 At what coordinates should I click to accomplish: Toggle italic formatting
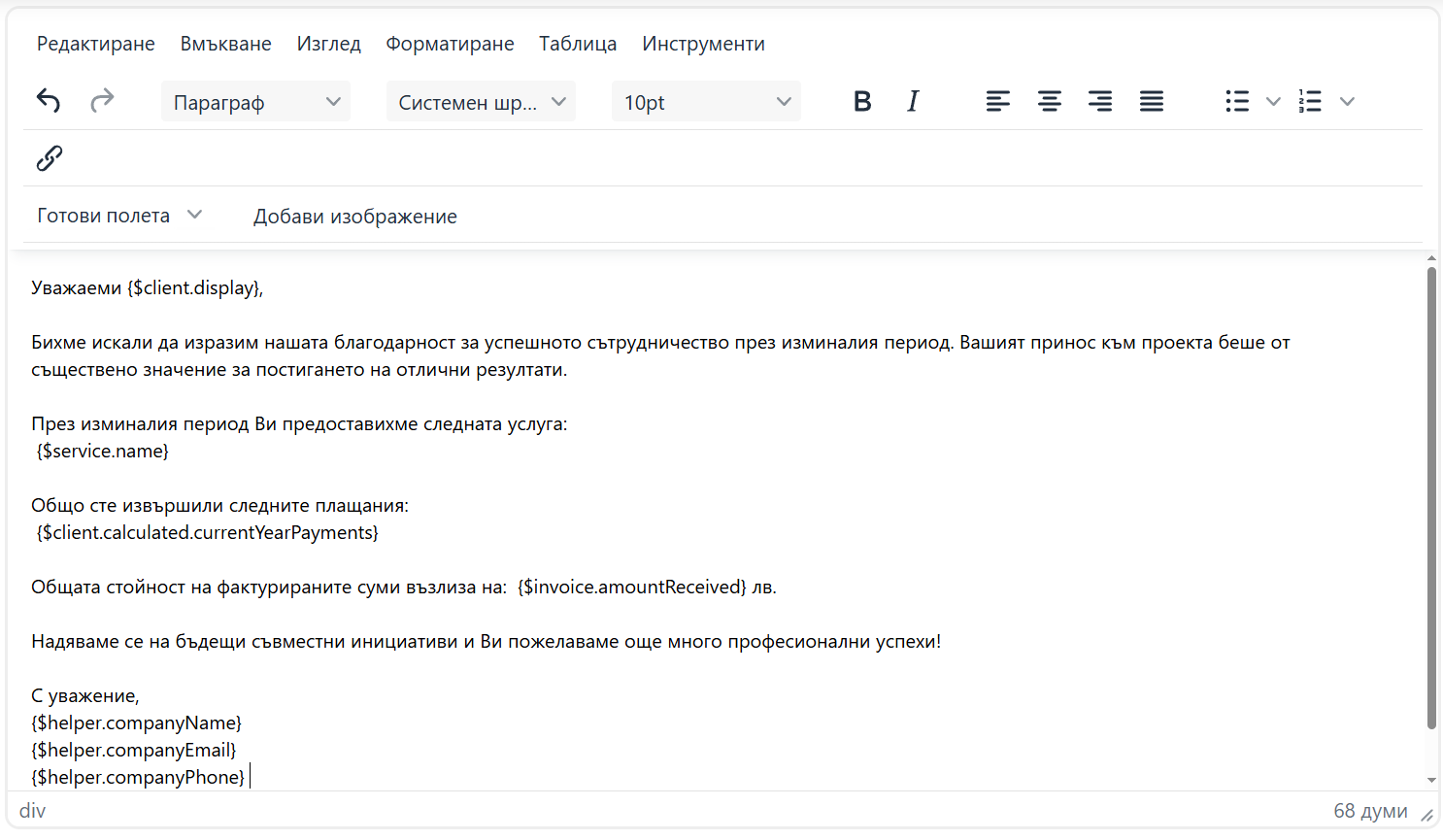[913, 101]
